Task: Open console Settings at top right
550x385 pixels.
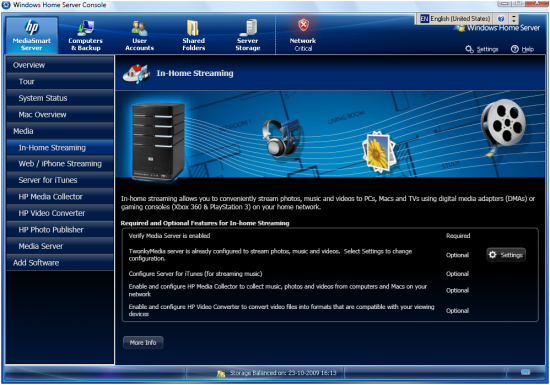Action: pos(482,49)
